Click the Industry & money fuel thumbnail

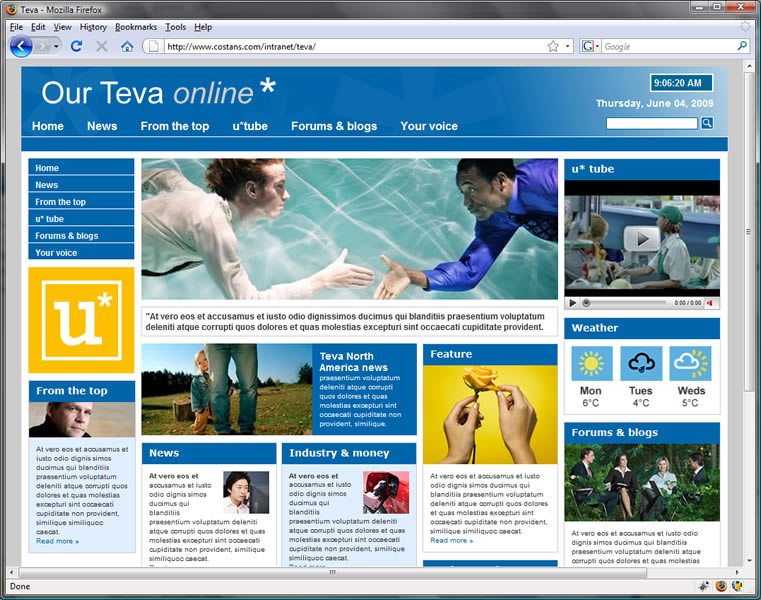386,492
